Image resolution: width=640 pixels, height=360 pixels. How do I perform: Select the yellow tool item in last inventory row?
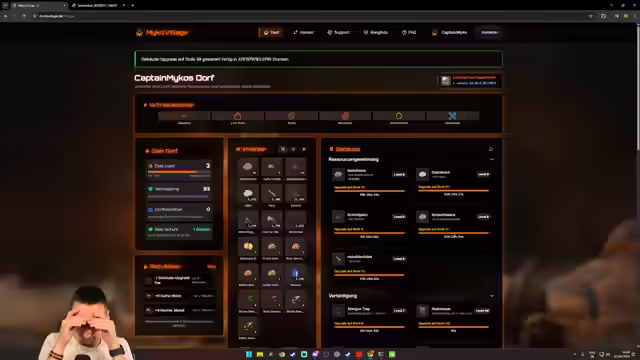(248, 327)
